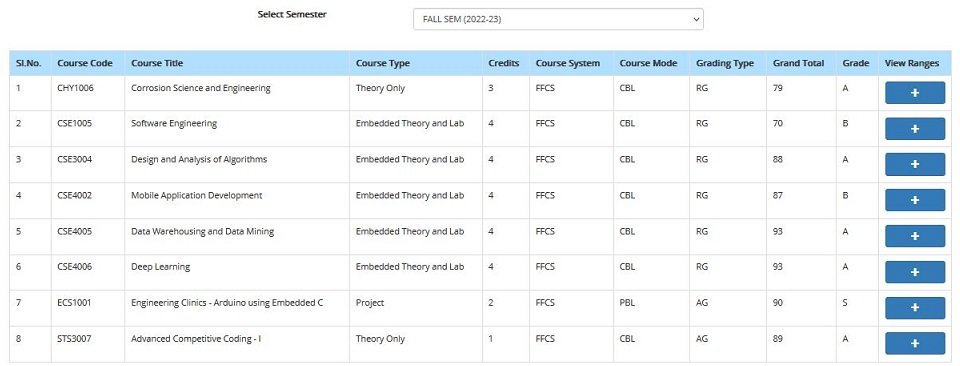960x366 pixels.
Task: Select course code CSE4006
Action: [75, 267]
